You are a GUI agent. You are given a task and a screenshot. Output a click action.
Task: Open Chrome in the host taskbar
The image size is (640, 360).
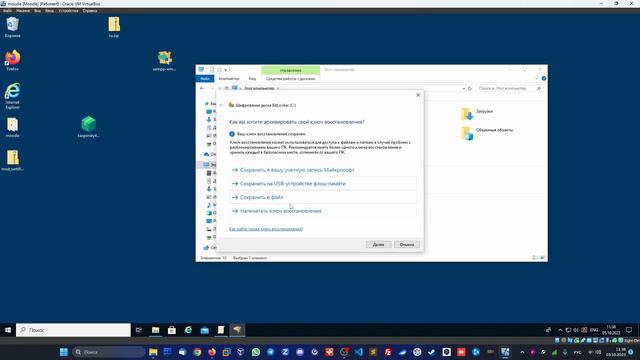pyautogui.click(x=197, y=352)
